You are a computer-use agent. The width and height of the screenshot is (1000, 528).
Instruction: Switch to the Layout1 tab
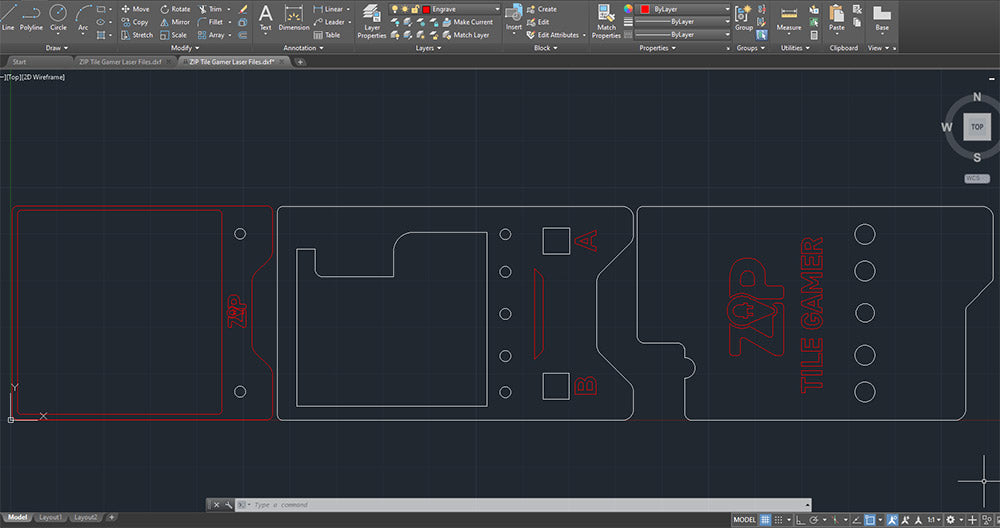[x=51, y=517]
